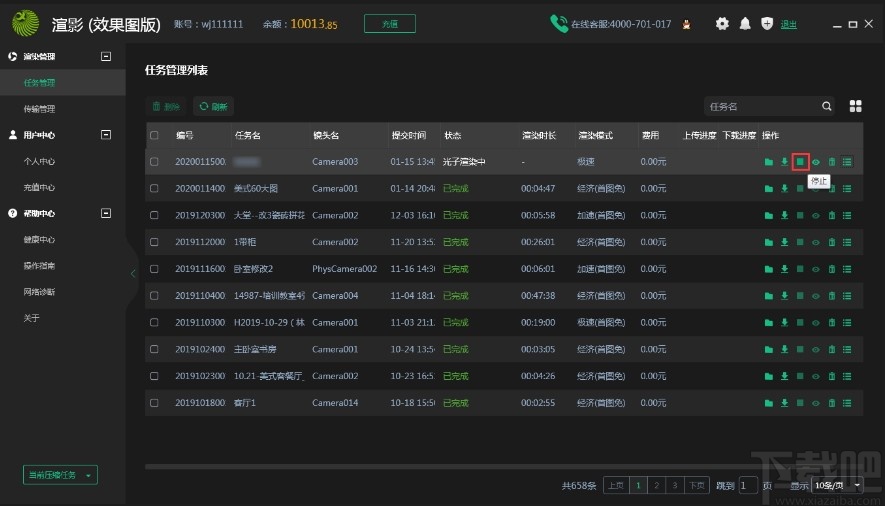Collapse the 帮助中心 sidebar section
Viewport: 885px width, 506px height.
[x=106, y=213]
